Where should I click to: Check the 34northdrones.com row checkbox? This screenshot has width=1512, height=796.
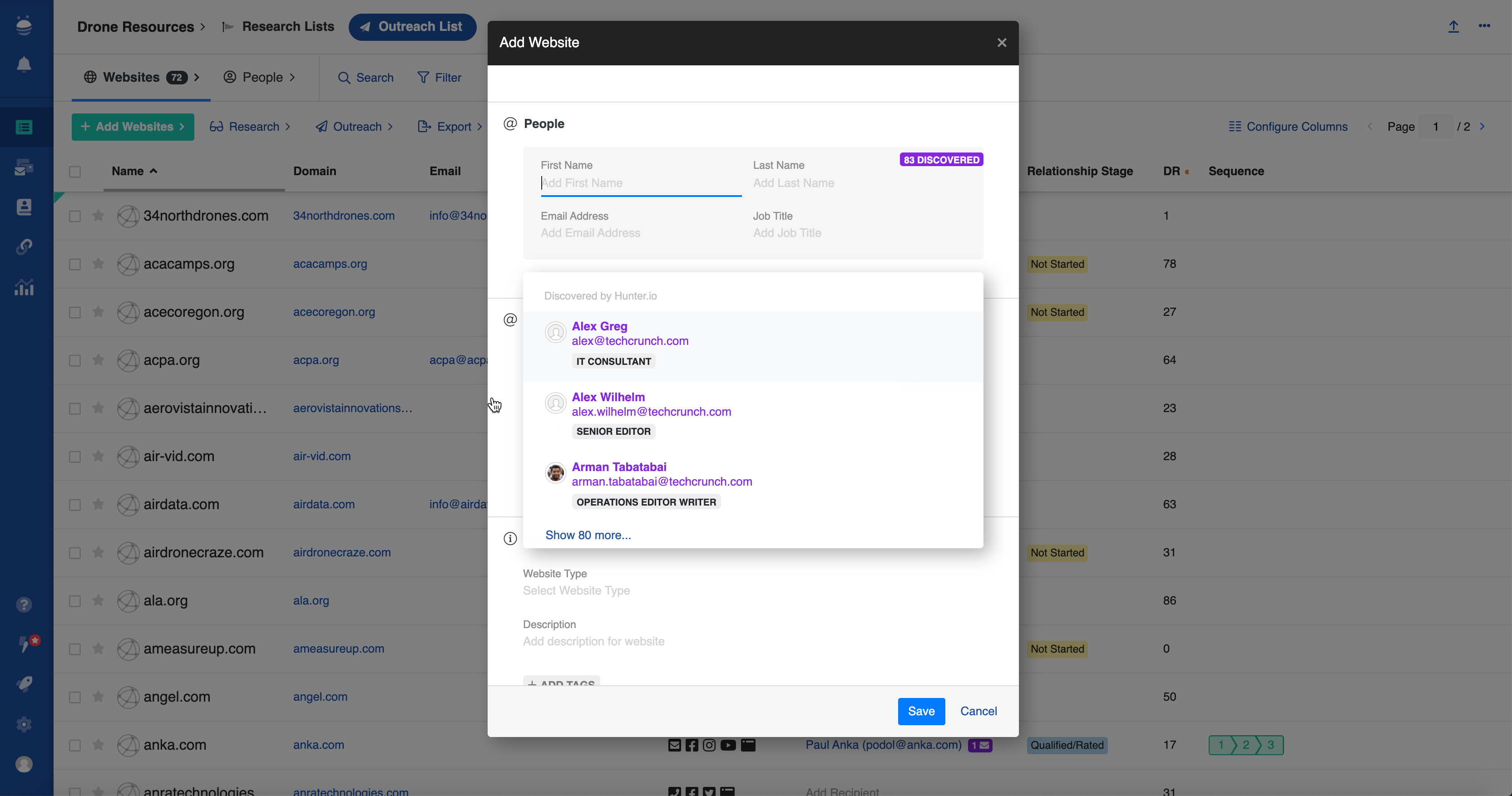point(74,216)
